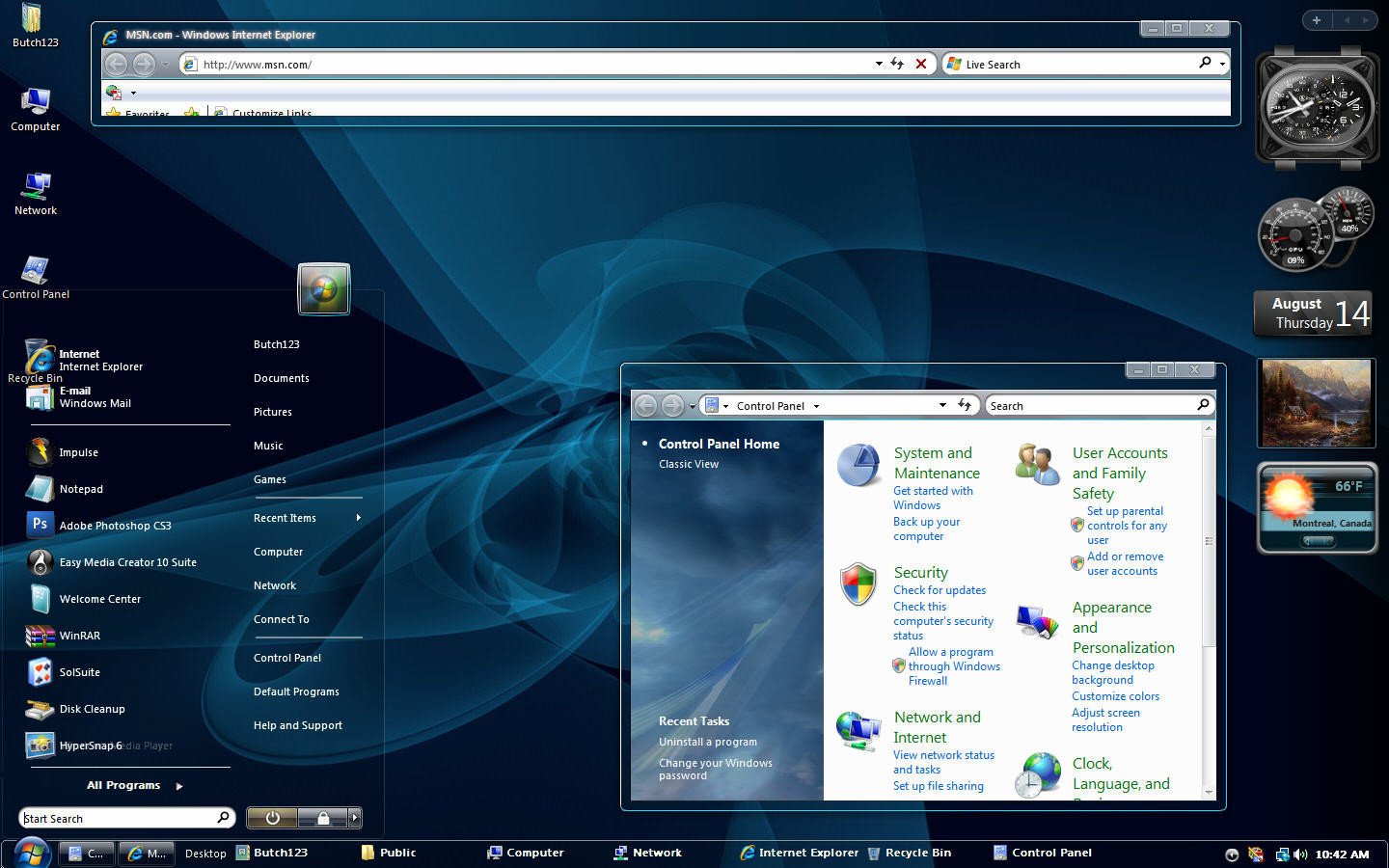Open Documents from Start menu
This screenshot has height=868, width=1389.
click(x=282, y=378)
